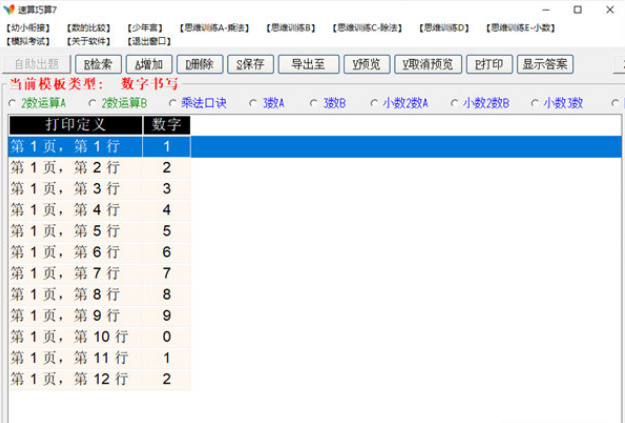This screenshot has height=423, width=625.
Task: Select the 小数3数 radio button
Action: pyautogui.click(x=535, y=103)
